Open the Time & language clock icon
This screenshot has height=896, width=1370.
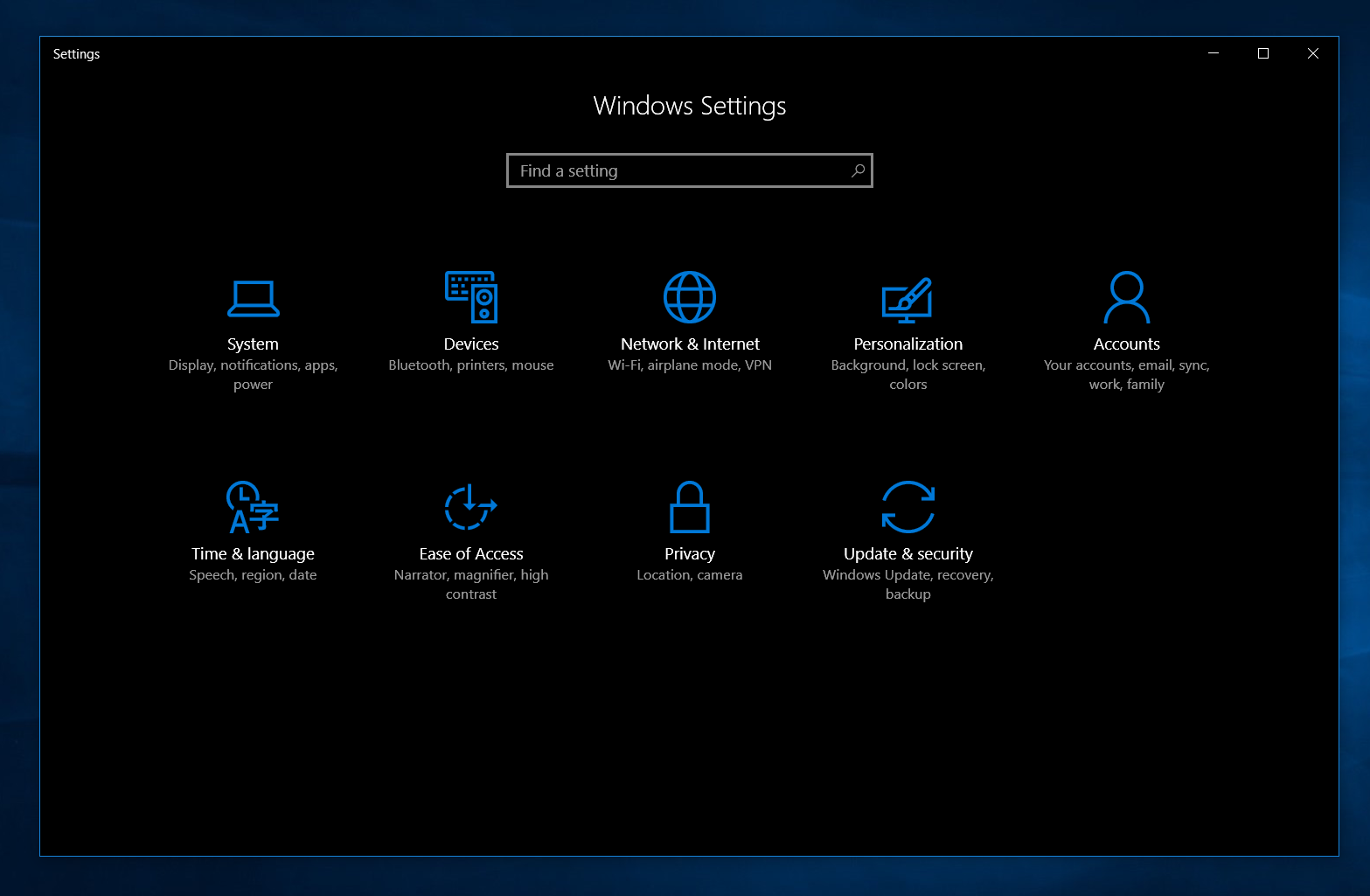(253, 507)
